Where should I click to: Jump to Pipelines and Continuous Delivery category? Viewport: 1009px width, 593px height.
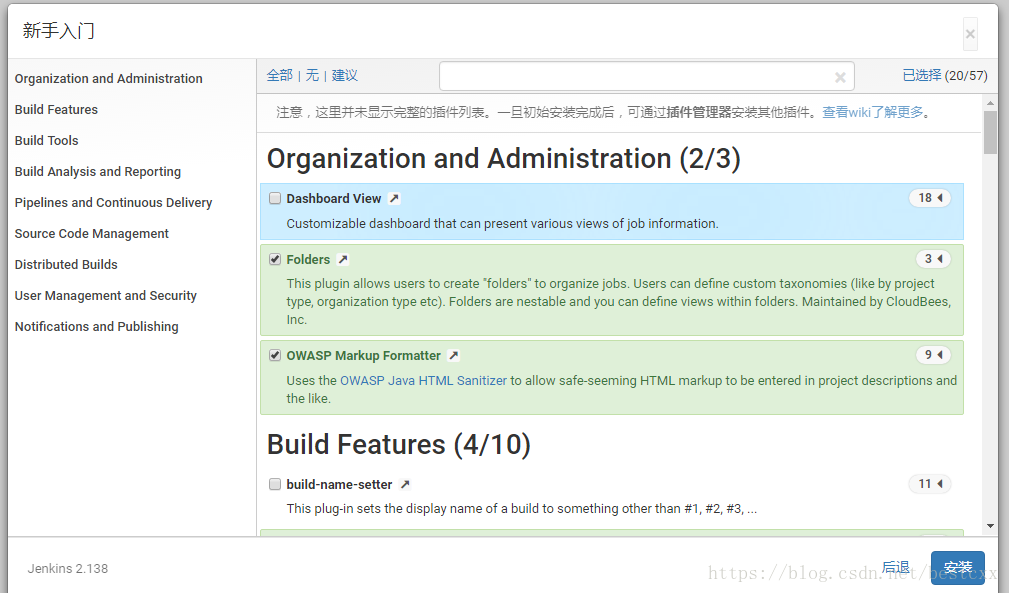pos(113,203)
